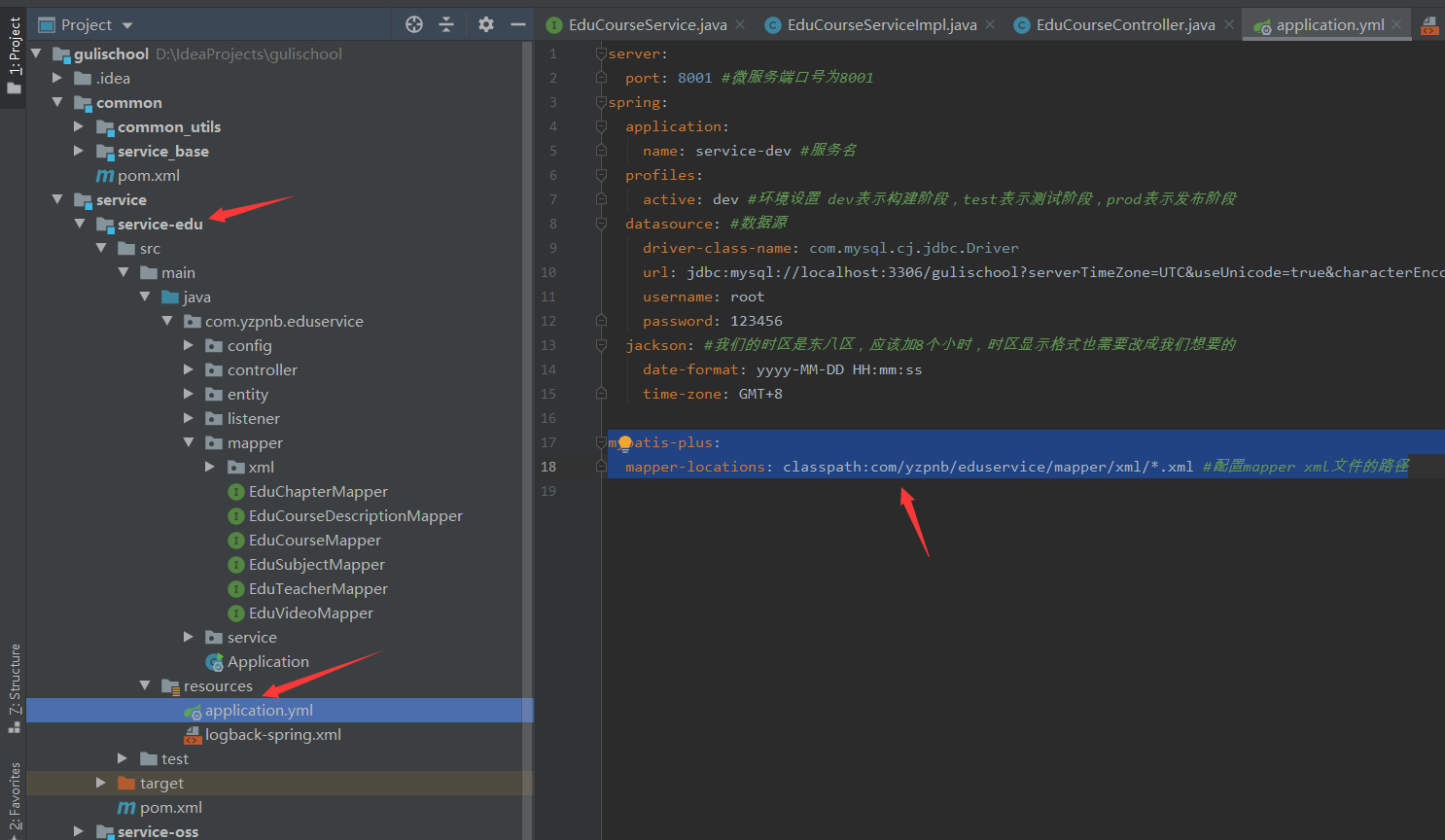Collapse the common module
The image size is (1445, 840).
point(57,102)
